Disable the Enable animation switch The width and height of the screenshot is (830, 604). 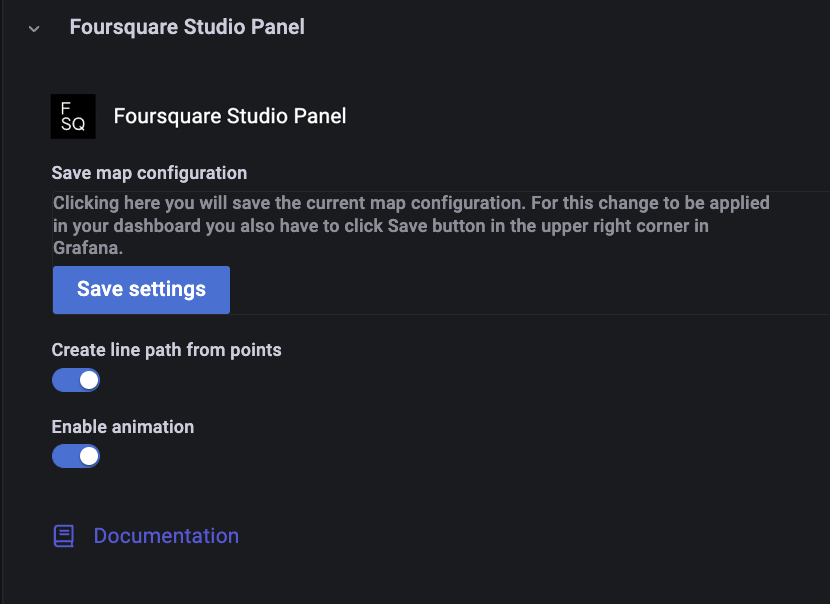tap(76, 456)
